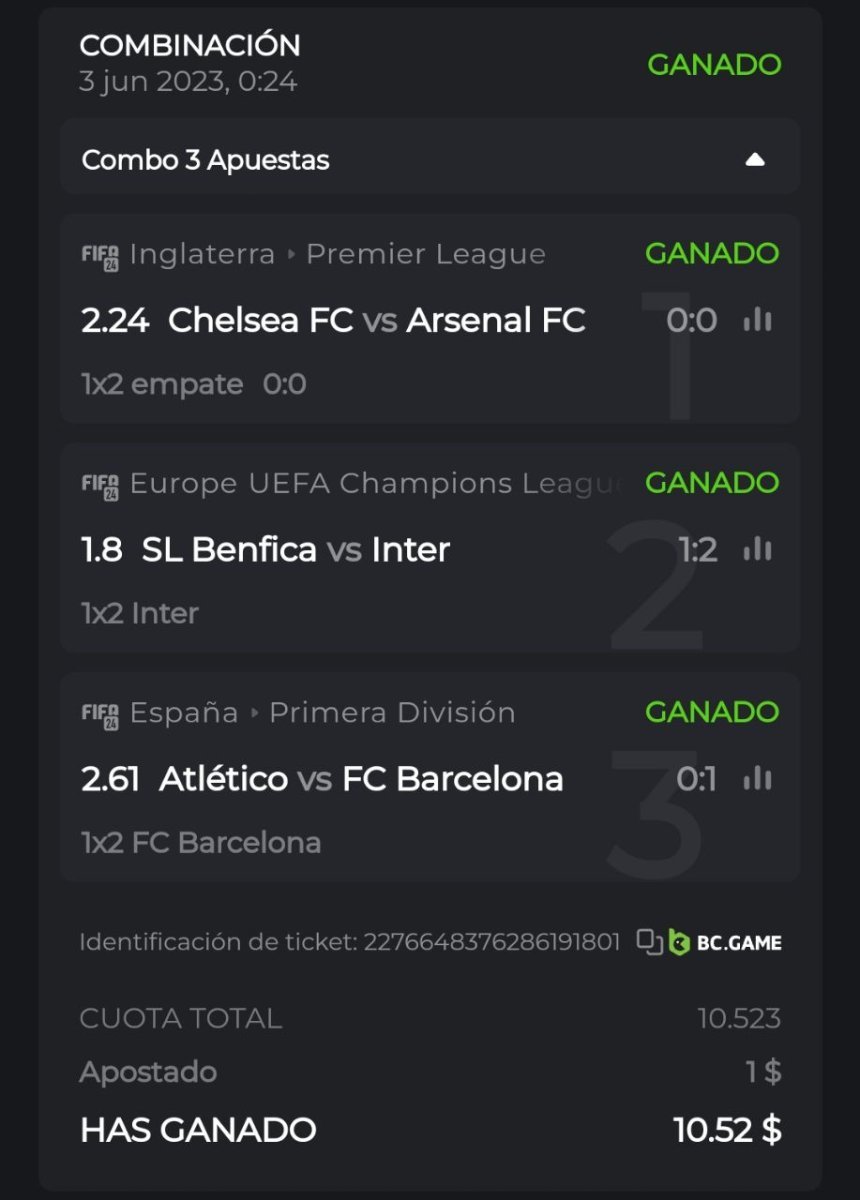Open statistics icon for Atlético vs Barcelona

(x=758, y=778)
